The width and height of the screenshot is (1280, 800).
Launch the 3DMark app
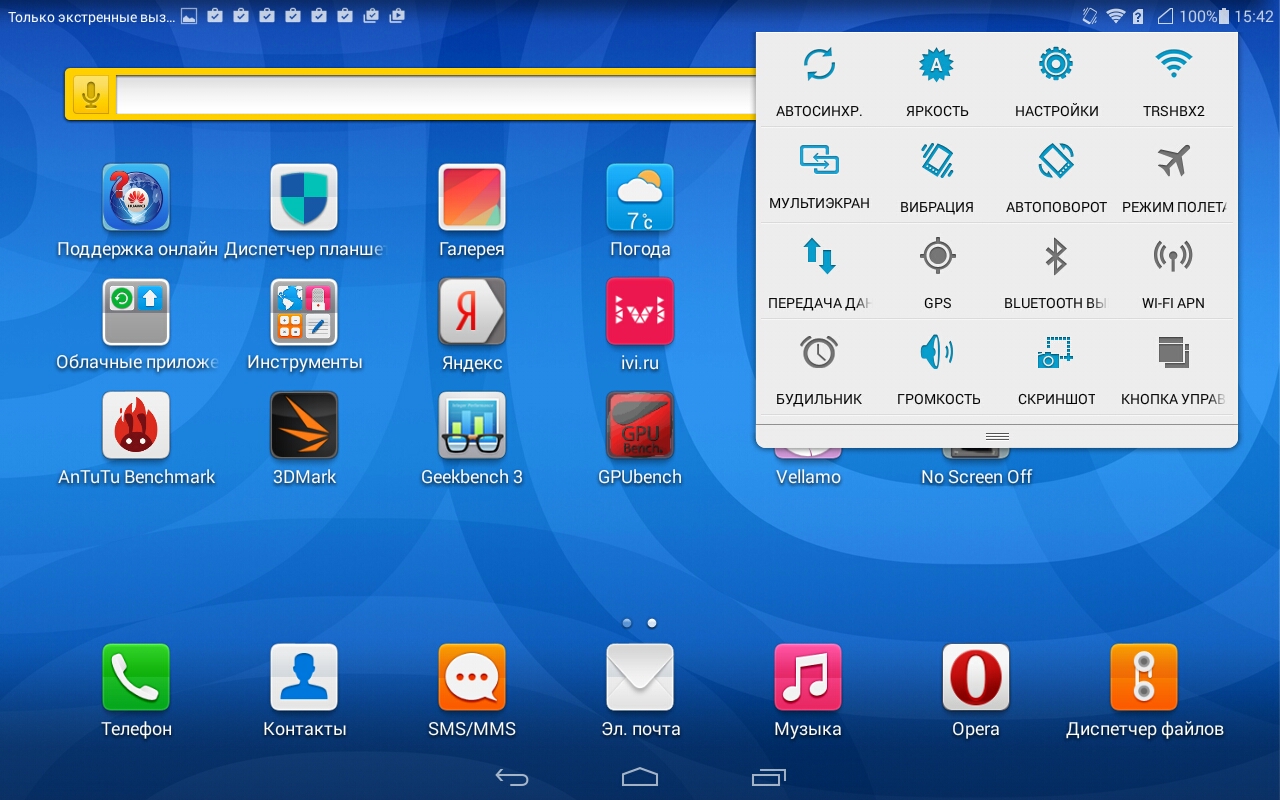(304, 425)
